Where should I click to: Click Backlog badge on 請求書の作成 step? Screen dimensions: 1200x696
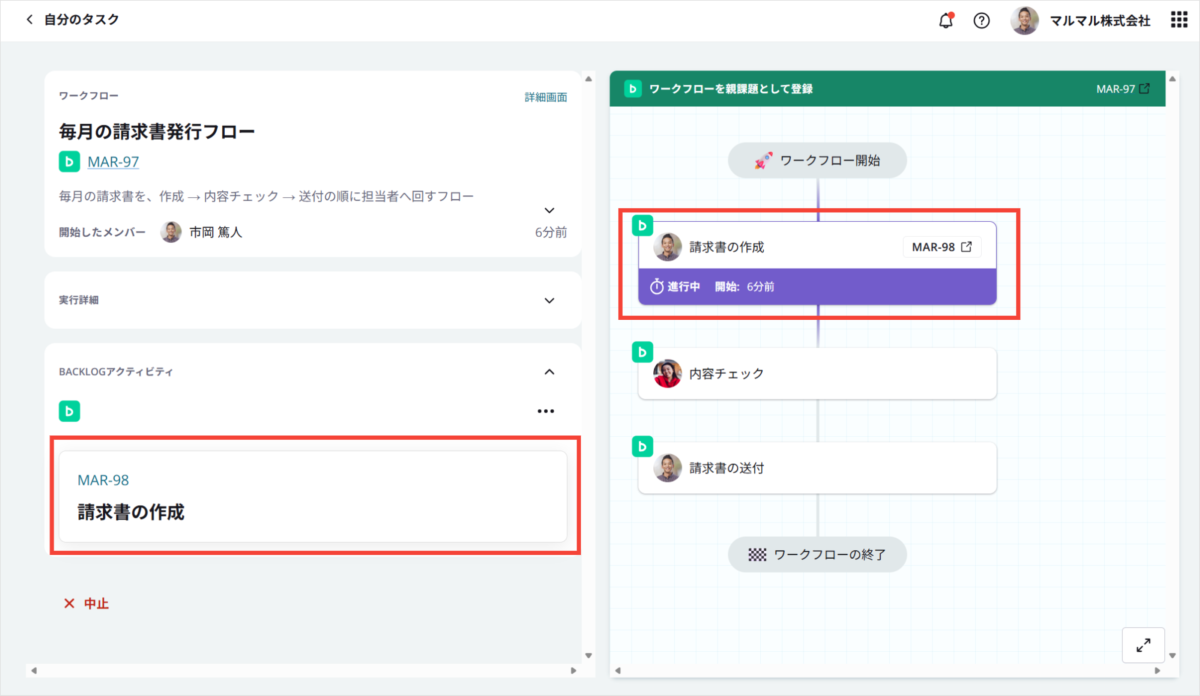point(642,226)
